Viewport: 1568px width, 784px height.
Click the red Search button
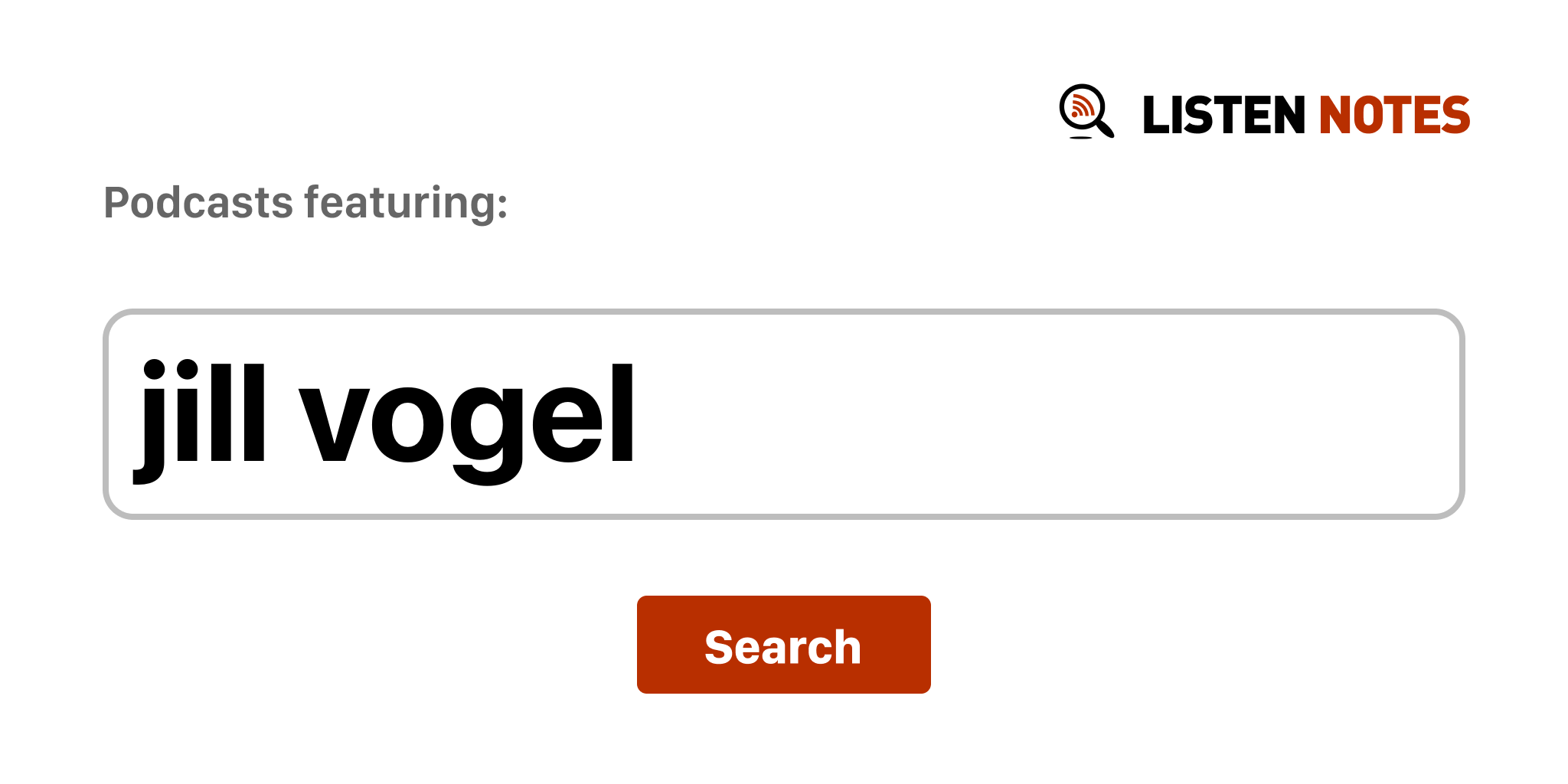(784, 645)
